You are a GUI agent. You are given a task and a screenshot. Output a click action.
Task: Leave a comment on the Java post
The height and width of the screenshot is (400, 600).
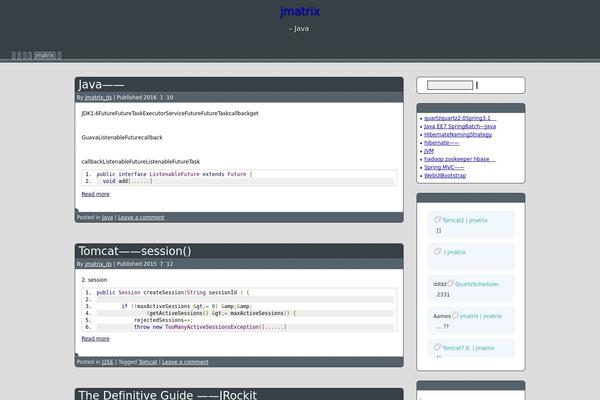pyautogui.click(x=141, y=217)
